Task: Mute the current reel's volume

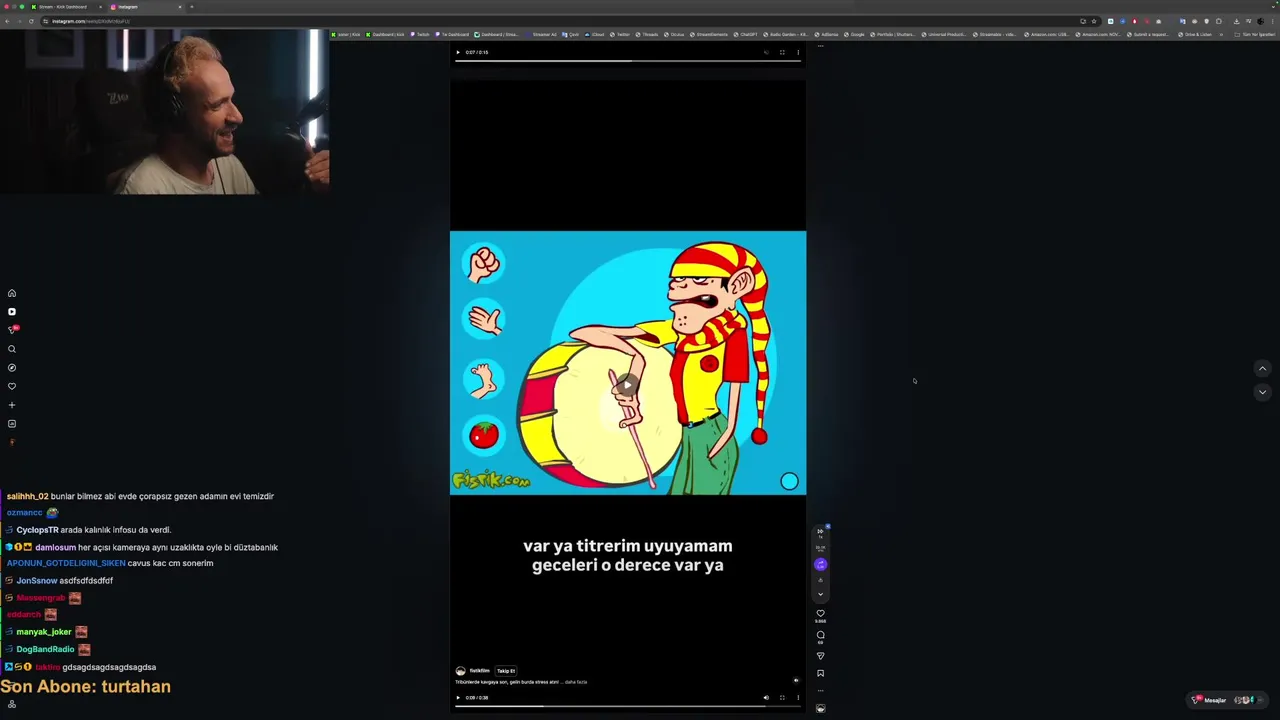Action: 766,698
